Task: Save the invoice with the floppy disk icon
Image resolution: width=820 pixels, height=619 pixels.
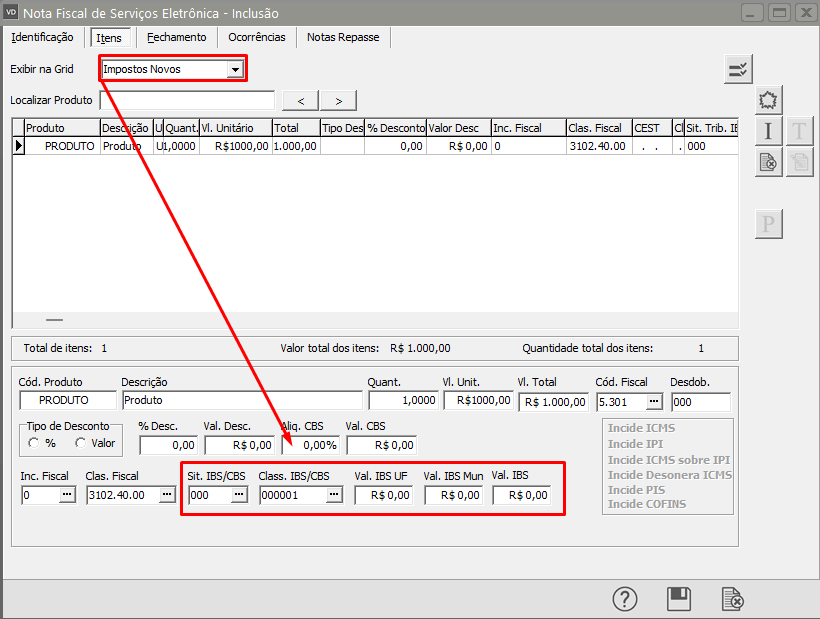Action: 679,598
